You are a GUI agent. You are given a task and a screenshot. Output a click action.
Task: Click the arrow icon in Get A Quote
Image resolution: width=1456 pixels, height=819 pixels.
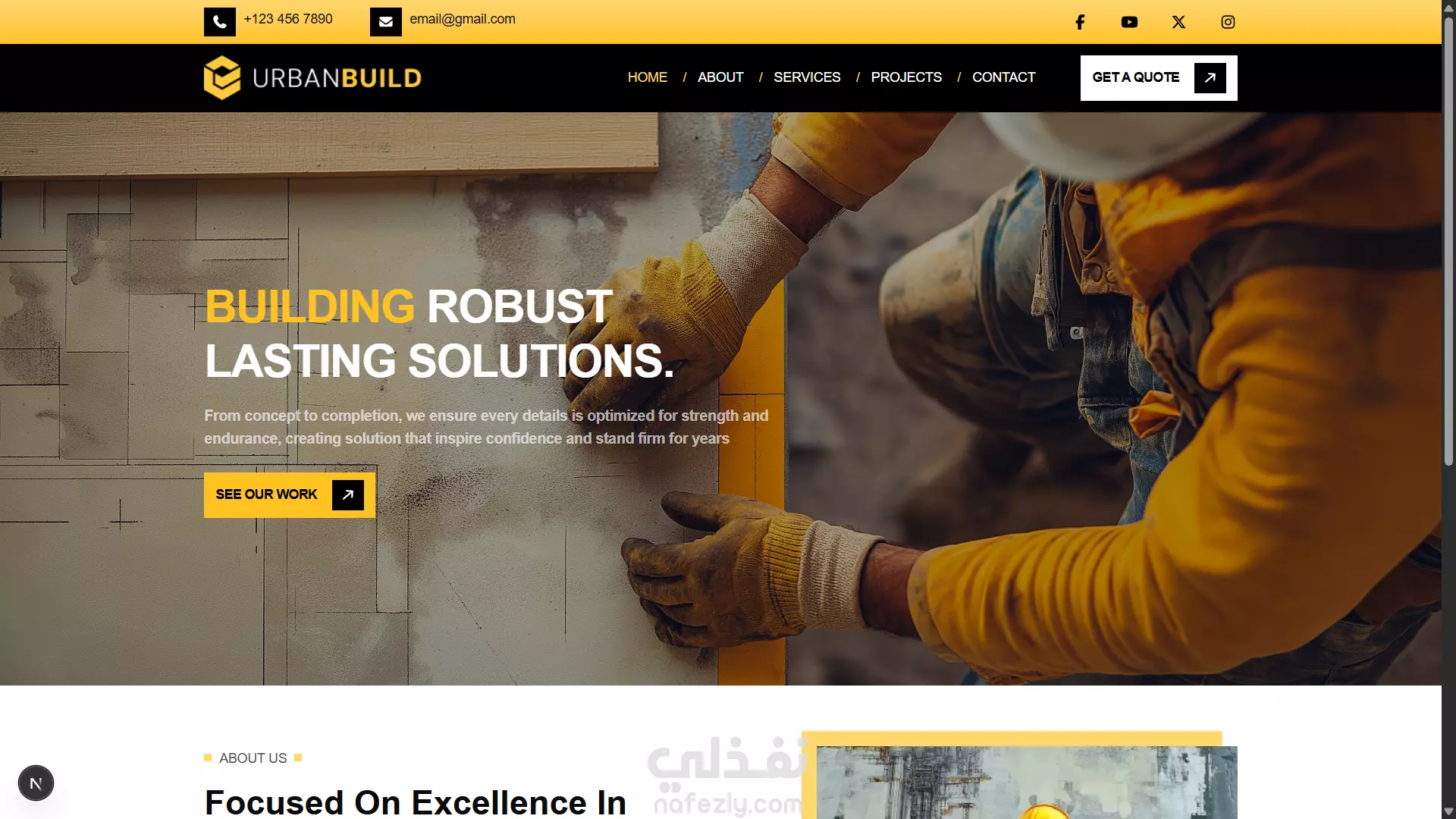point(1210,78)
